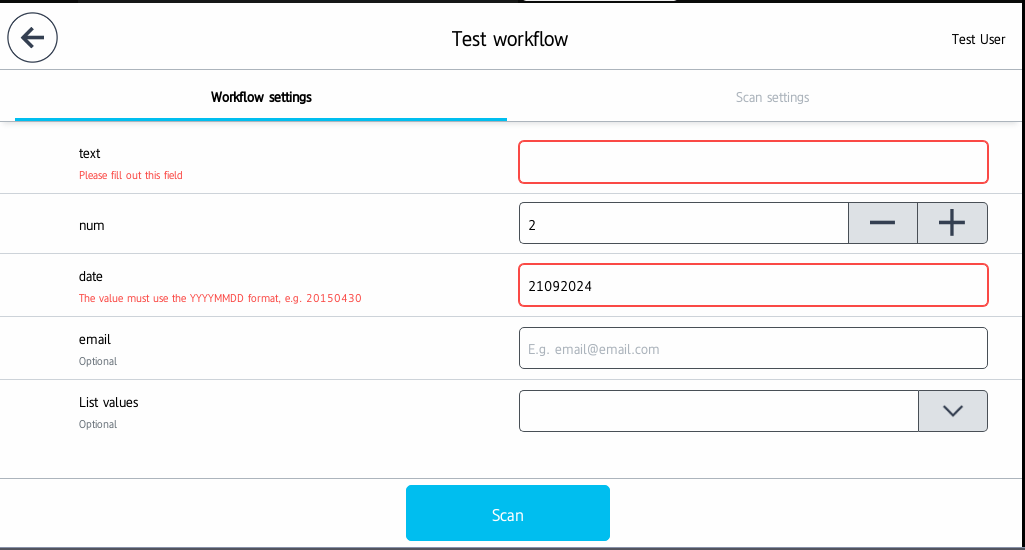Increase num value with plus button
Screen dimensions: 1025x550
[x=952, y=223]
